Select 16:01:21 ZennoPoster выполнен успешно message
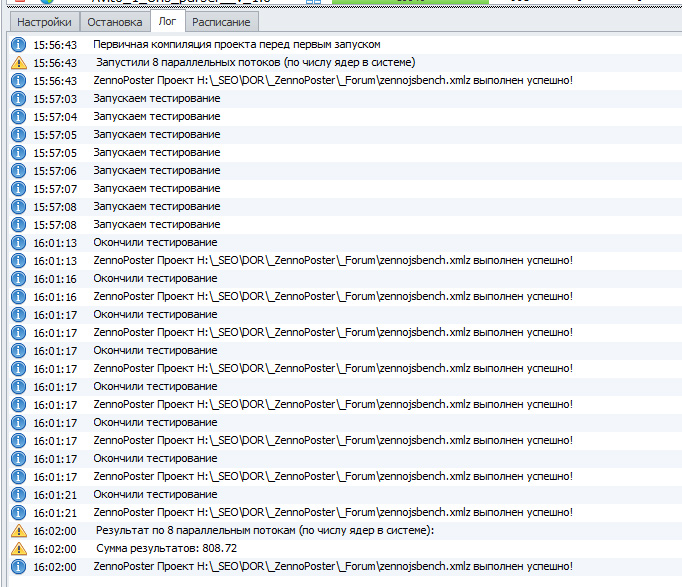The width and height of the screenshot is (682, 587). [x=333, y=513]
